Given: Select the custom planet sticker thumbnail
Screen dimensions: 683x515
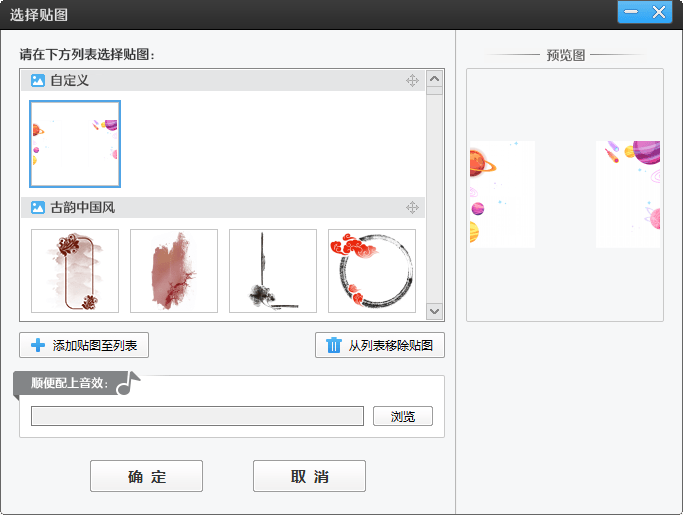Looking at the screenshot, I should pos(75,144).
